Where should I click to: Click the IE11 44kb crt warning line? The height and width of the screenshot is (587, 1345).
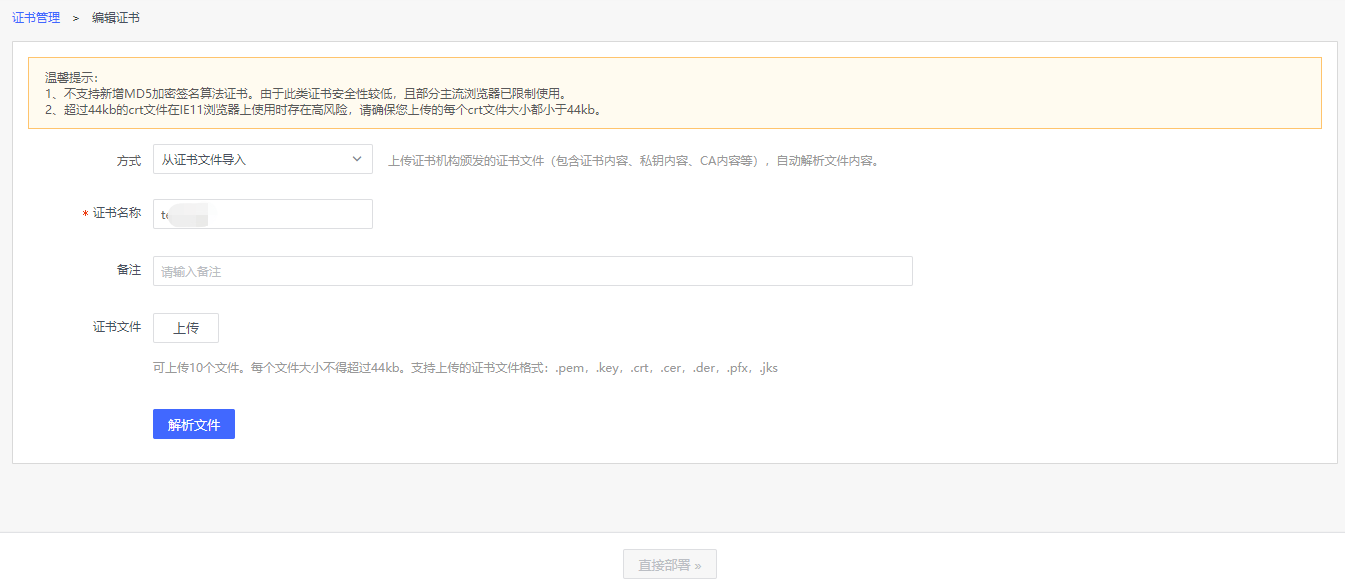tap(322, 110)
